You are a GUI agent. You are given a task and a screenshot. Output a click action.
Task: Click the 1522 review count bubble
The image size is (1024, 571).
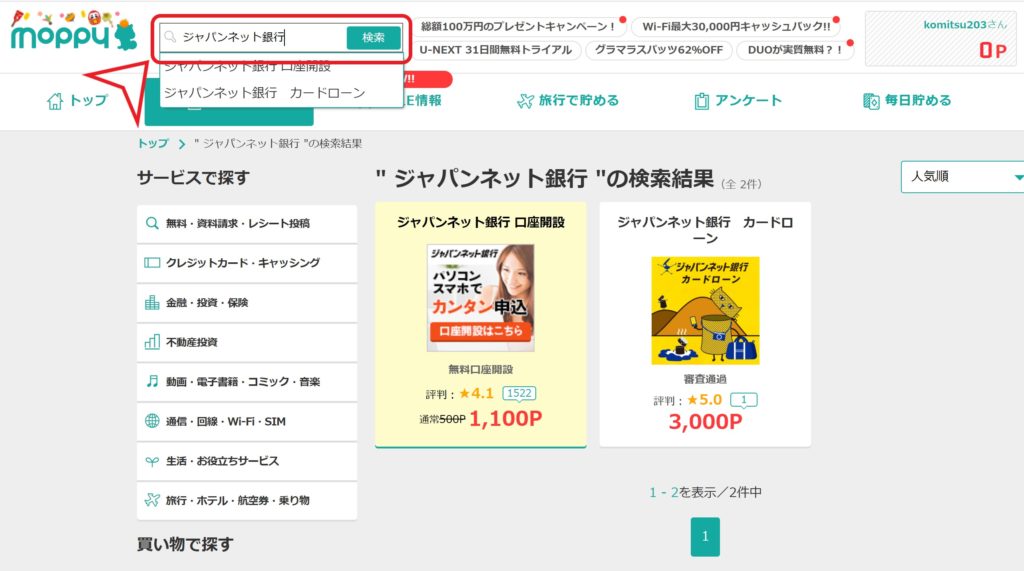tap(519, 393)
